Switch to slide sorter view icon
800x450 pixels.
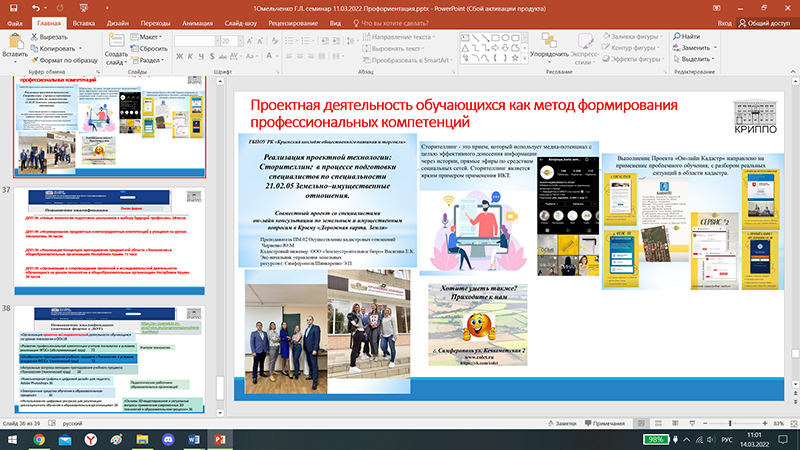[x=658, y=423]
